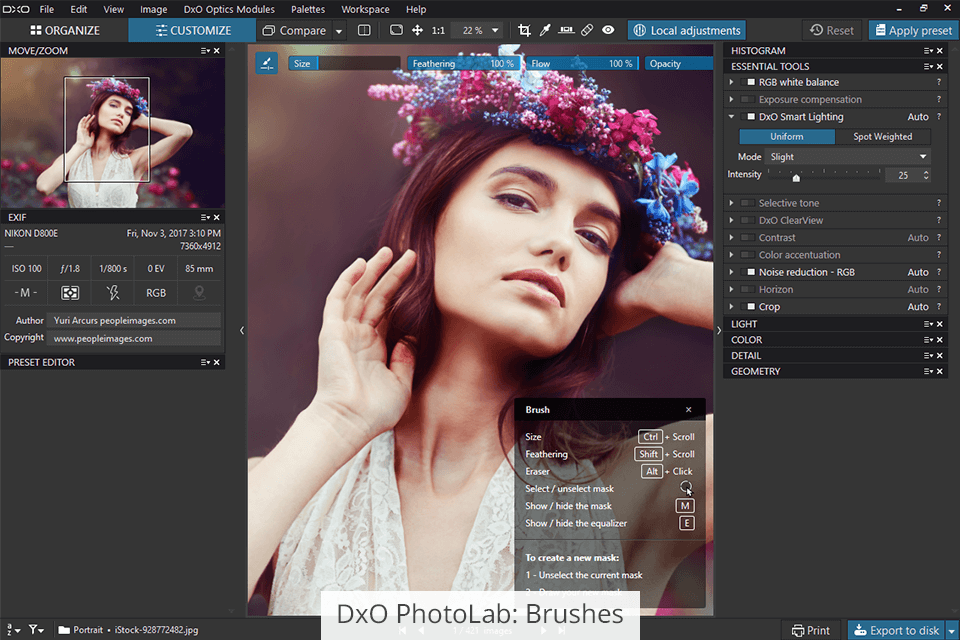The width and height of the screenshot is (960, 640).
Task: Pick the white balance eyedropper tool
Action: [x=545, y=30]
